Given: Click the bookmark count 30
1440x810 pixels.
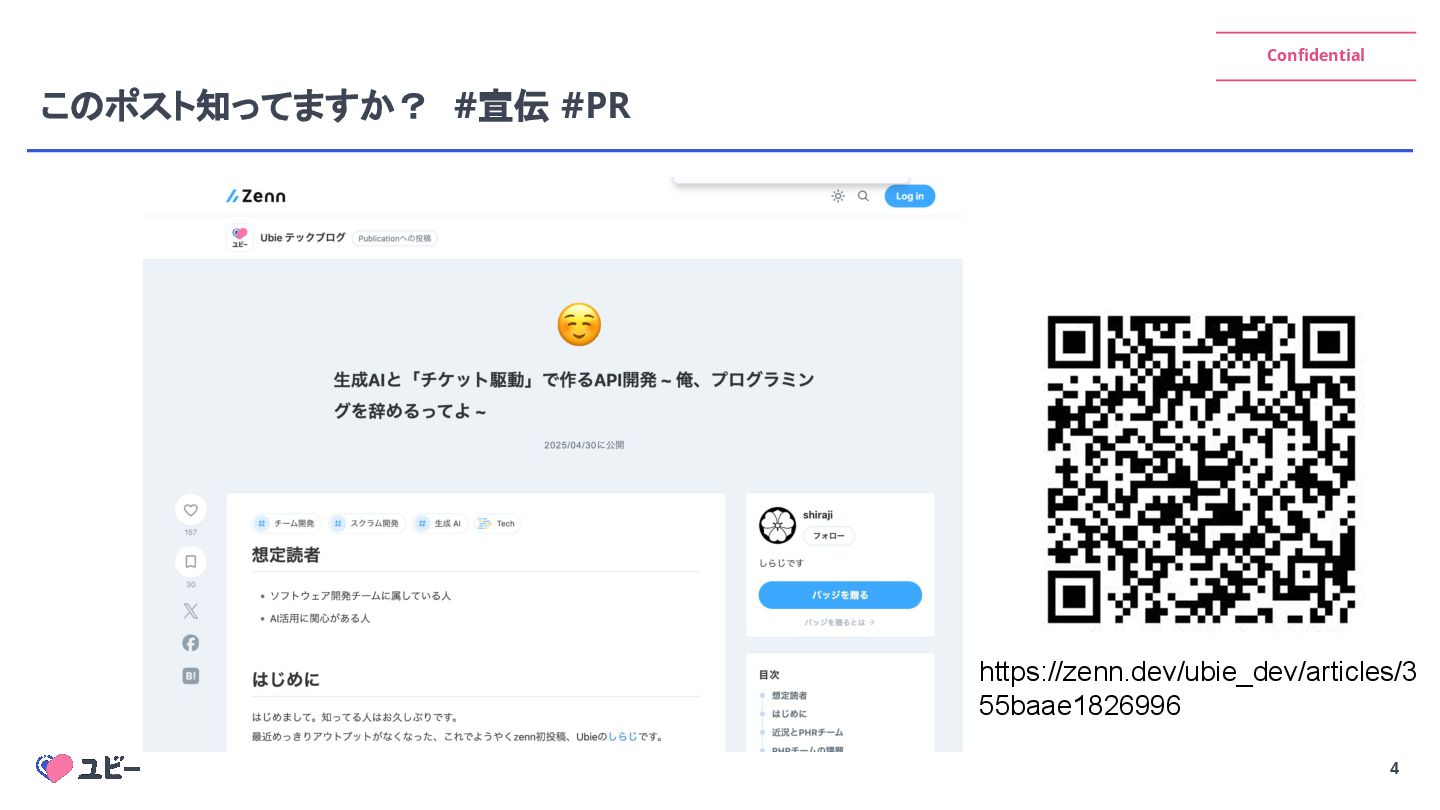Looking at the screenshot, I should 191,585.
